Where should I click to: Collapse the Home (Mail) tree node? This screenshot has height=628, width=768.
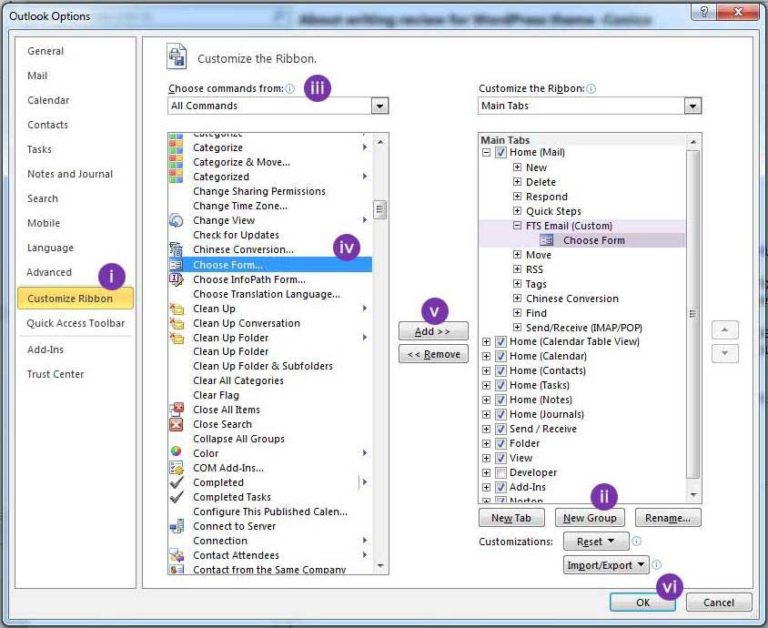[486, 152]
